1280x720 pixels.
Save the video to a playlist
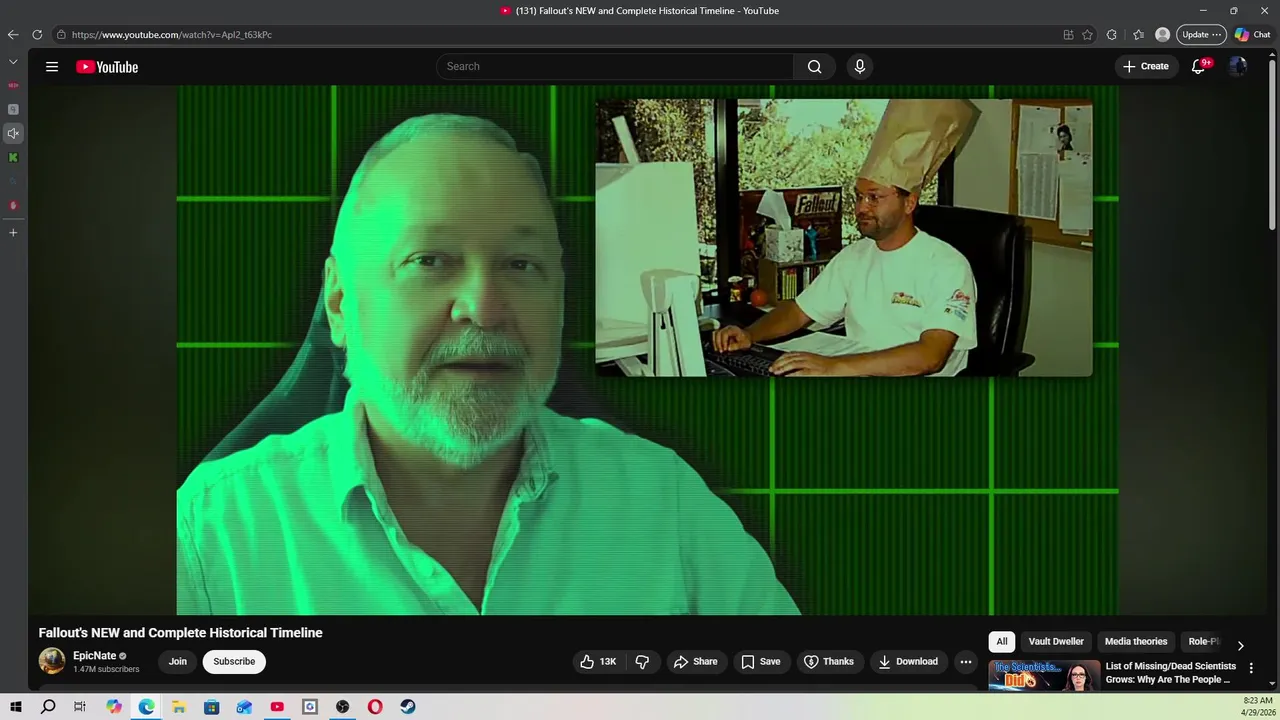click(x=760, y=661)
